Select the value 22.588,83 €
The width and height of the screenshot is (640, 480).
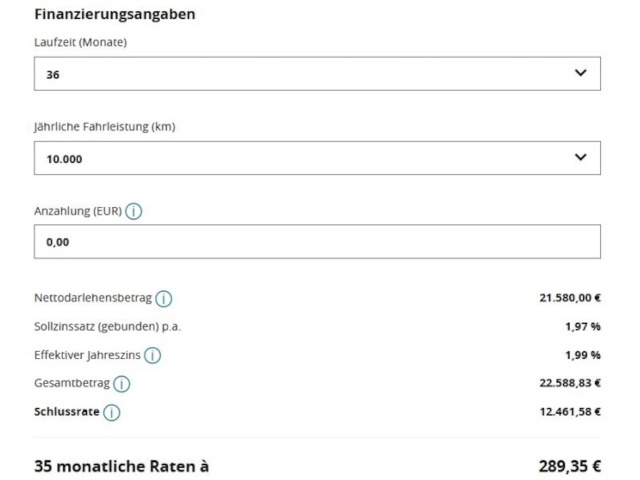[570, 383]
